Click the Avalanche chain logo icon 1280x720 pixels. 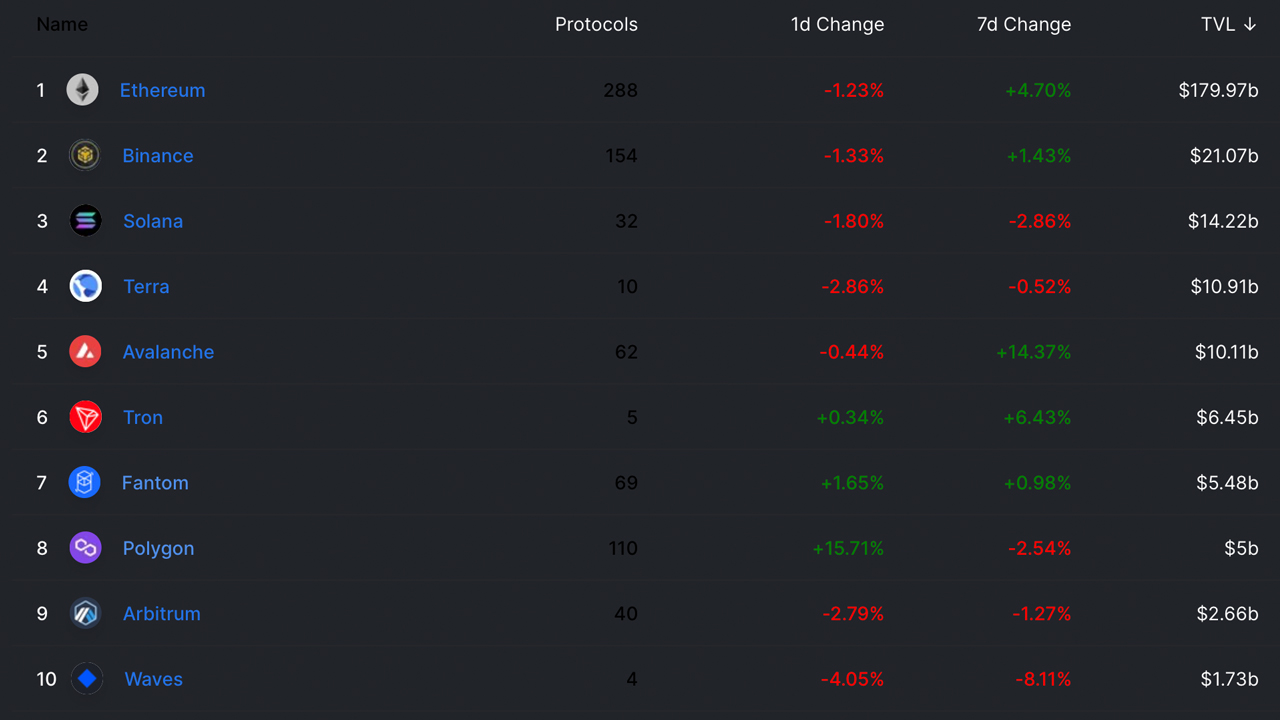tap(85, 352)
